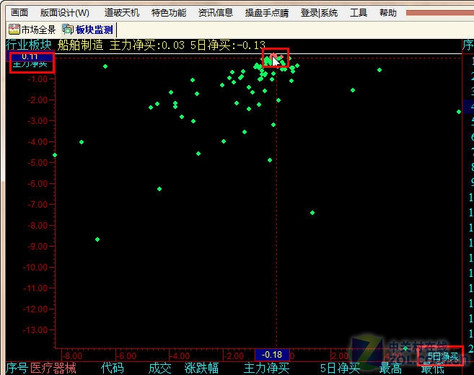Click the 0.11 y-axis value marker

[30, 56]
